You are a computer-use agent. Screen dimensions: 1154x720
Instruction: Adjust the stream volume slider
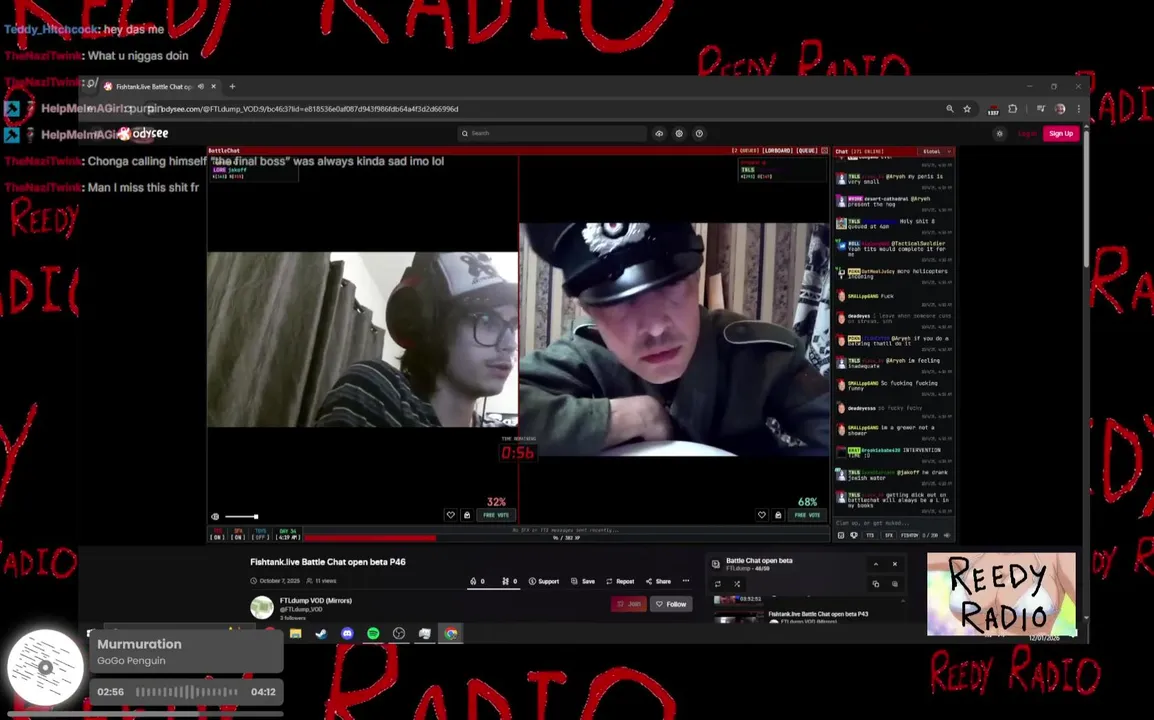point(241,517)
